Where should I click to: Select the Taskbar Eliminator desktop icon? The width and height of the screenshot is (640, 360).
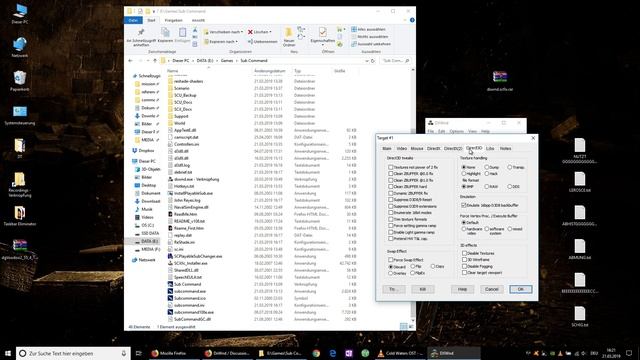(20, 216)
